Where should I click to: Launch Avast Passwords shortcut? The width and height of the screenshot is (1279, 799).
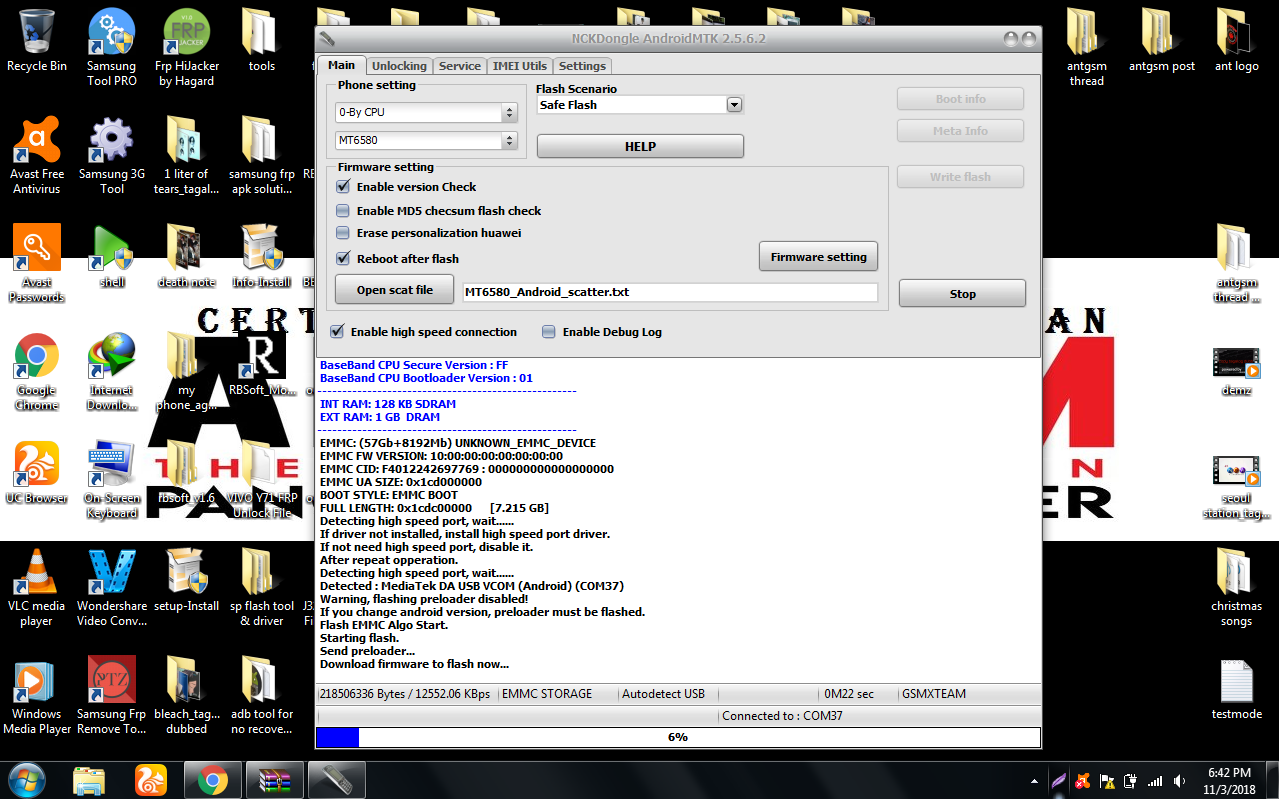(x=37, y=263)
